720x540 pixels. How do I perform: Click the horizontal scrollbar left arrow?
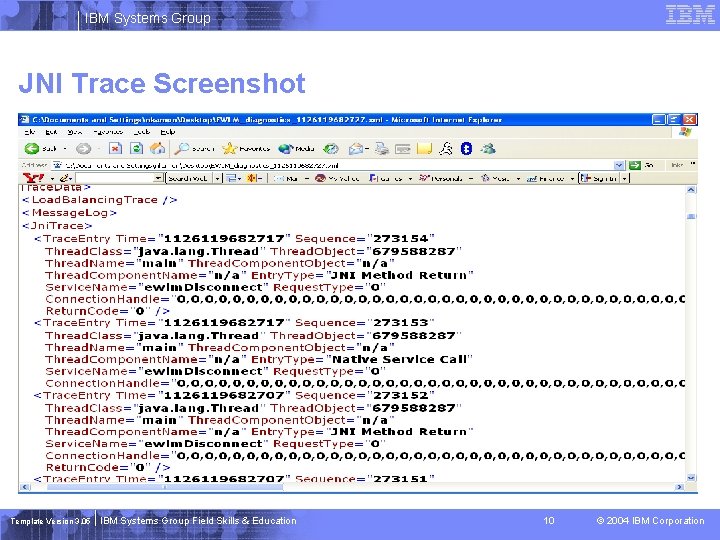(25, 487)
